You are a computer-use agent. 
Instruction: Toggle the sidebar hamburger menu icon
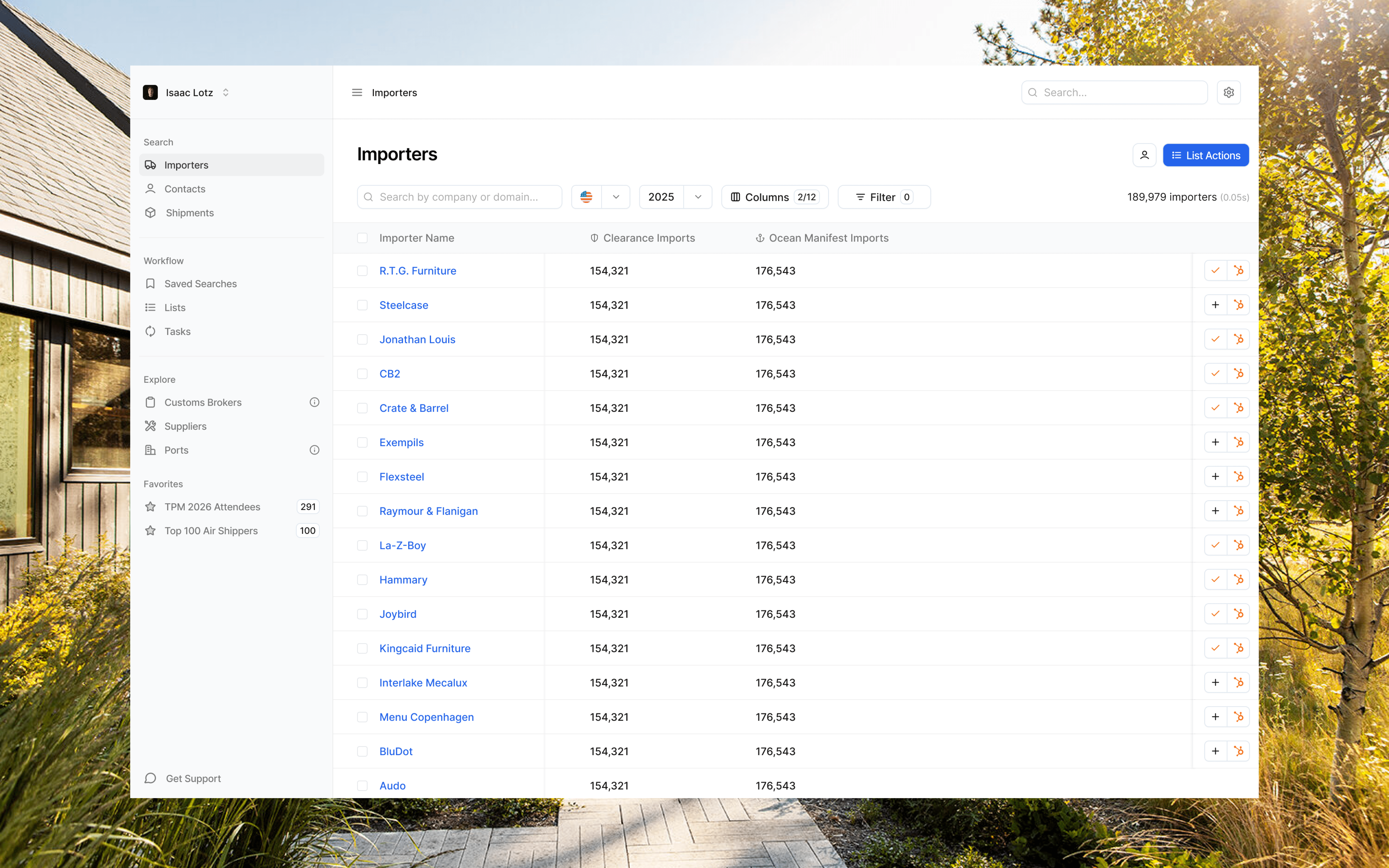357,92
